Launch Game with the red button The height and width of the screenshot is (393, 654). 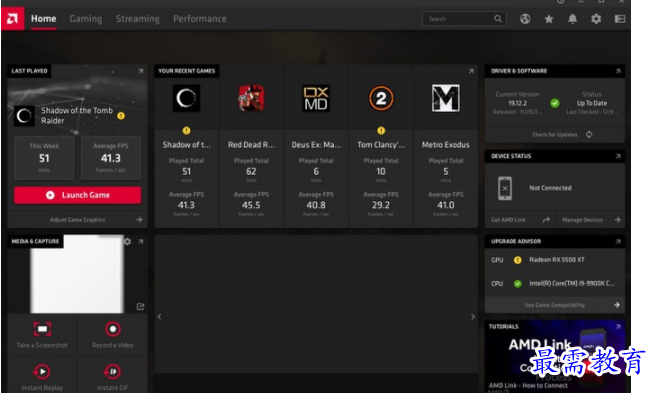[x=78, y=195]
